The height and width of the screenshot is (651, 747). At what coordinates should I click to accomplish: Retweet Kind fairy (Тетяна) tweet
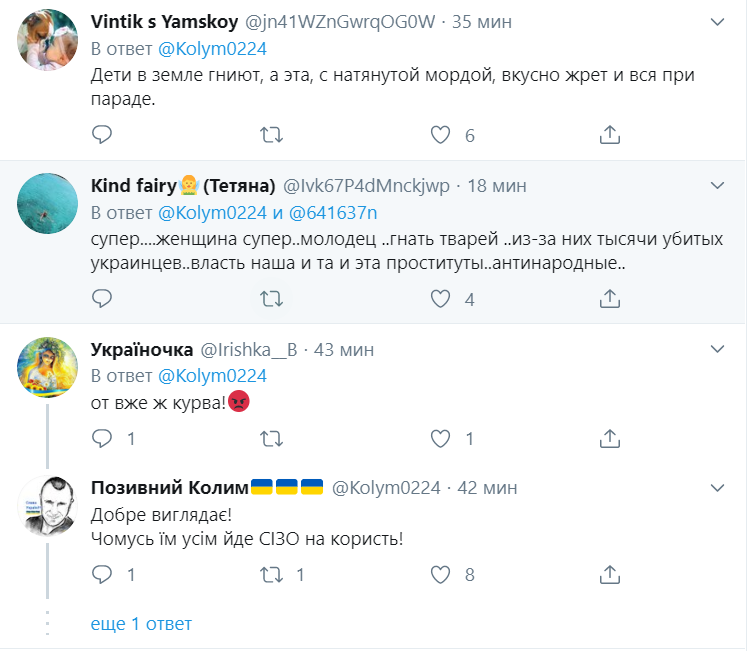click(270, 298)
